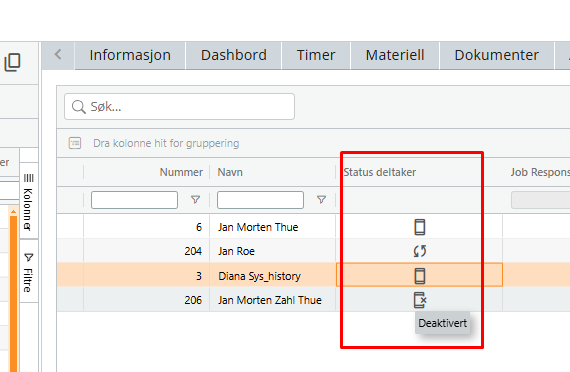
Task: Sort by the Status deltaker column header
Action: [380, 172]
